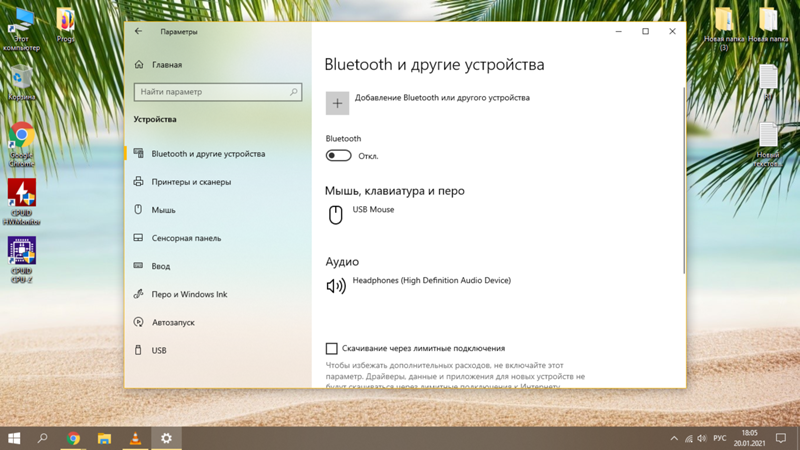Click the magnifier icon in the Settings search box
Viewport: 800px width, 450px height.
[x=293, y=92]
